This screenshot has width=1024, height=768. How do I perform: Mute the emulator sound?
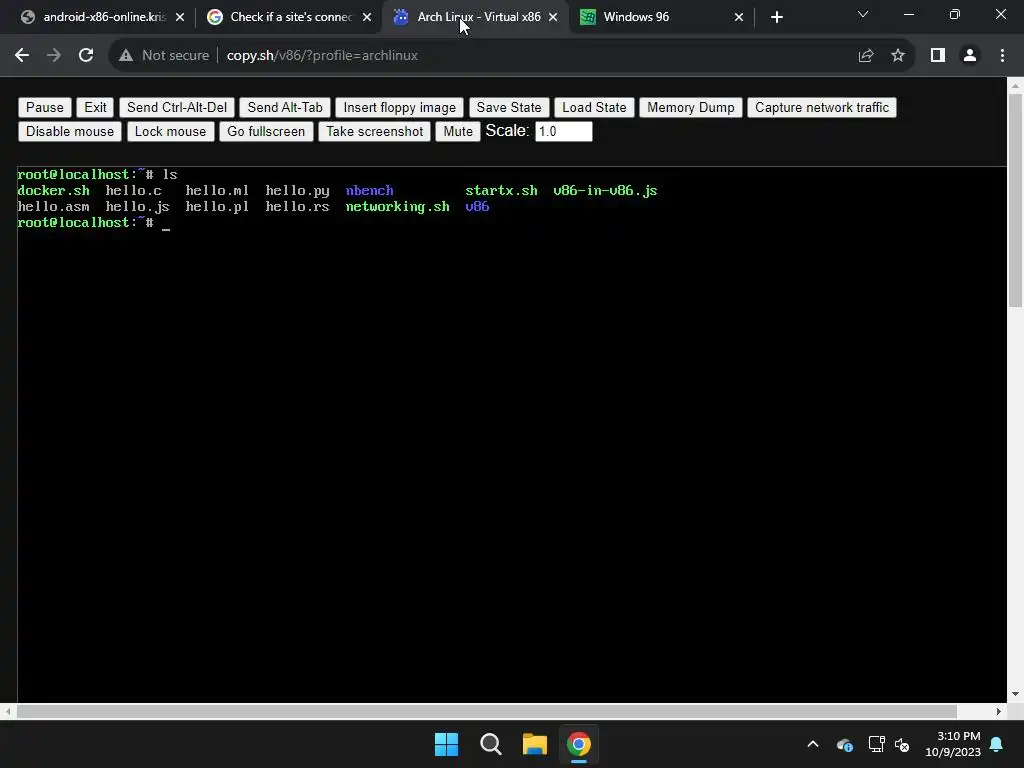pos(458,131)
